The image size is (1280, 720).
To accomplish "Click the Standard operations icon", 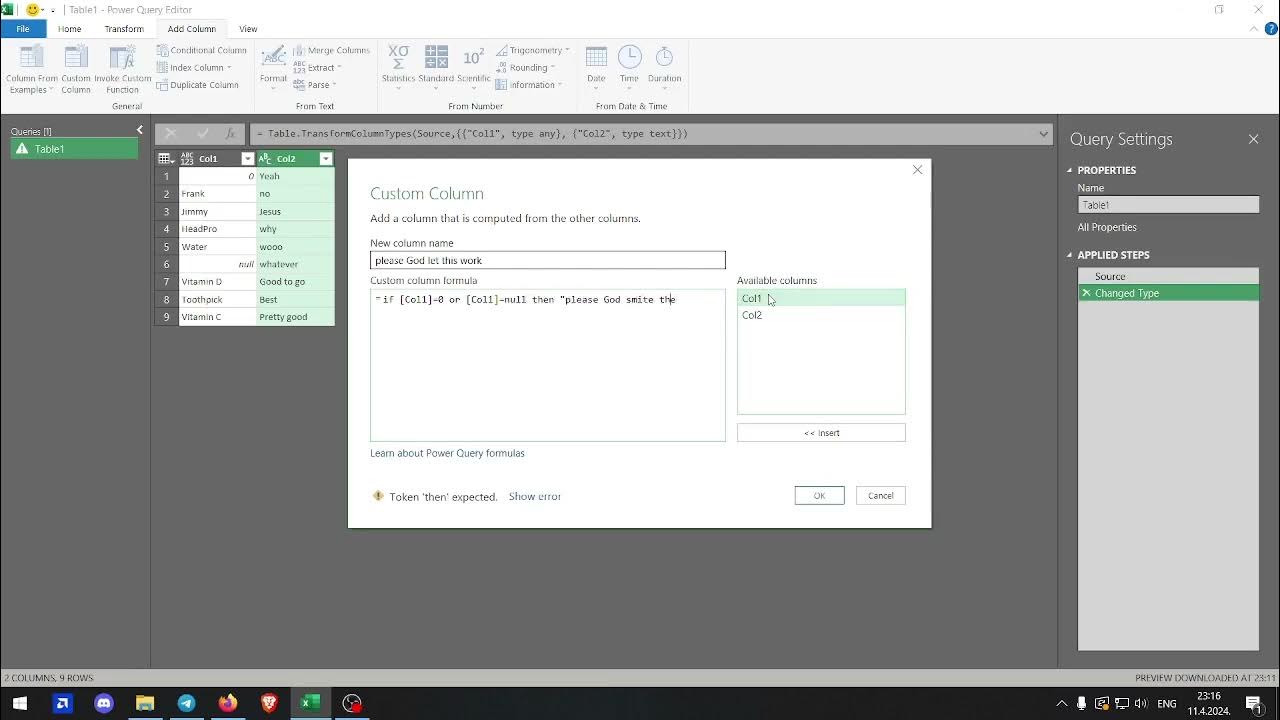I will [436, 58].
